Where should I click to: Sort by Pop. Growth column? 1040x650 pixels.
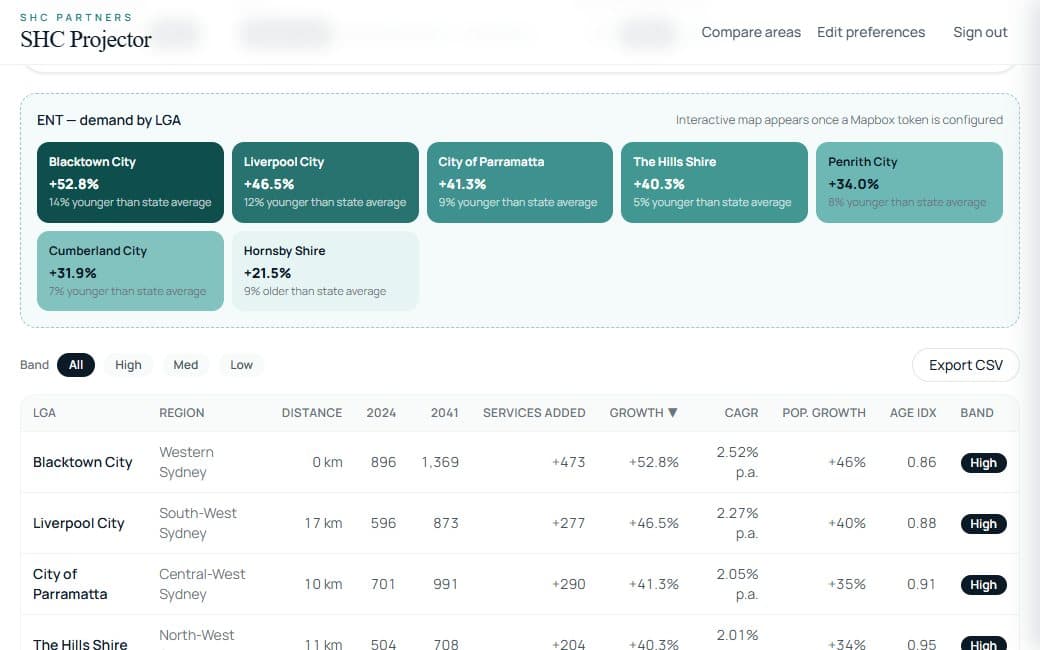click(x=824, y=413)
